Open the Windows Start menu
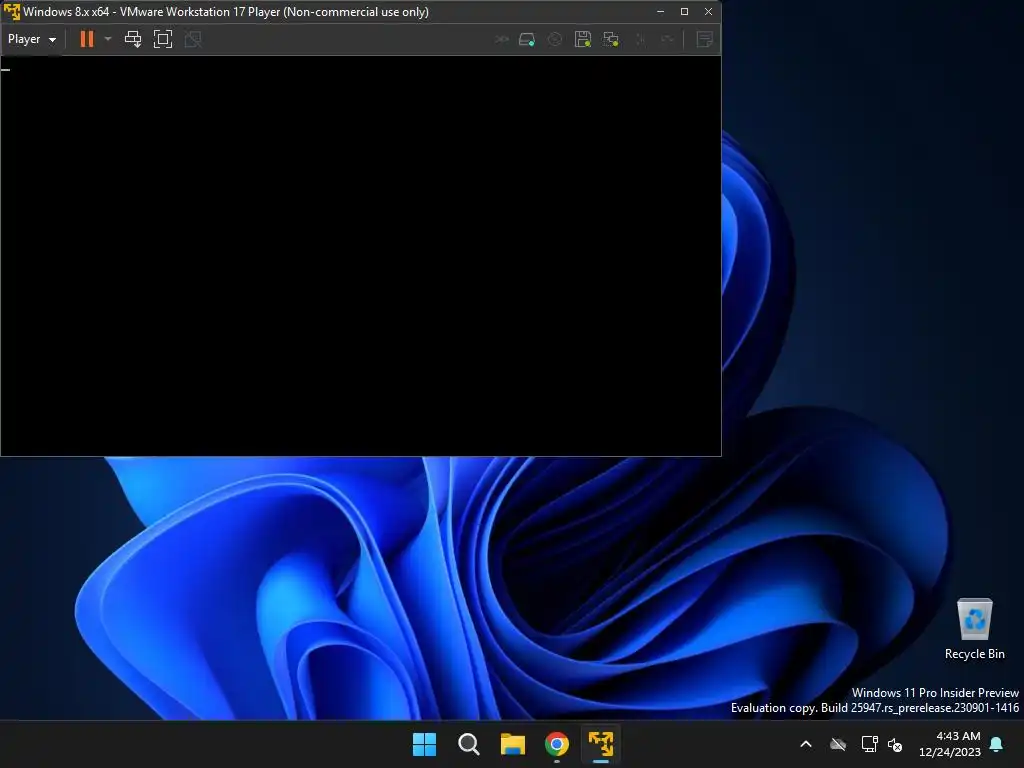Viewport: 1024px width, 768px height. point(424,744)
